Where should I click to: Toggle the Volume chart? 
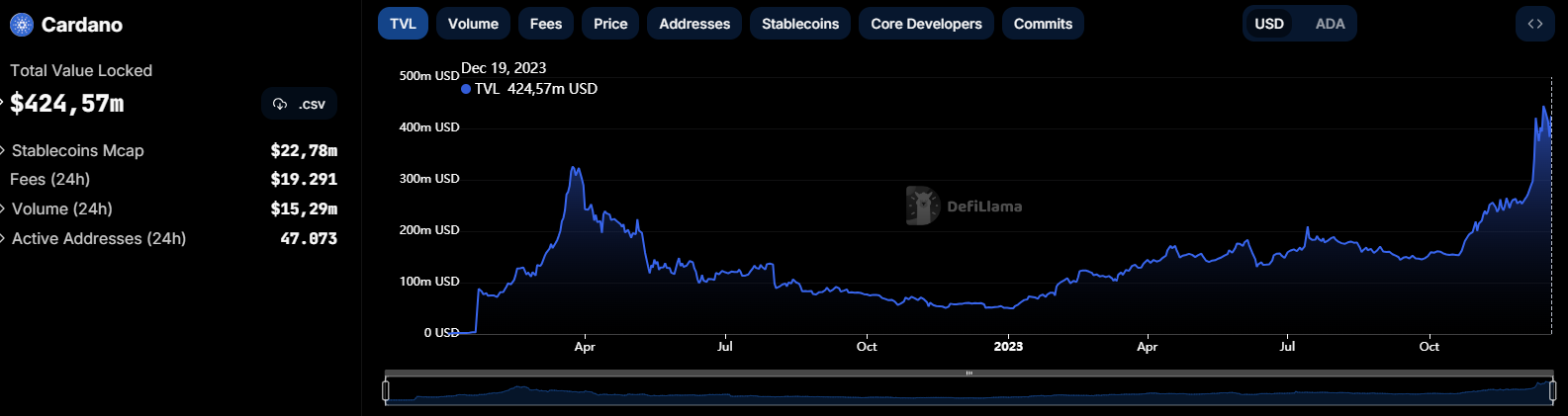pyautogui.click(x=473, y=24)
